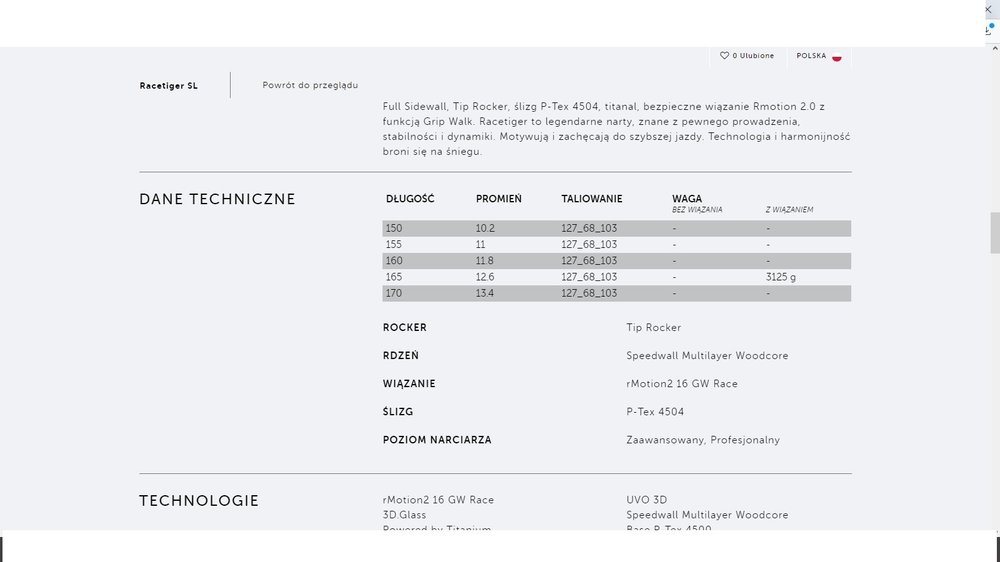The image size is (1000, 562).
Task: Go back via Powrót do przeglądu
Action: 310,85
